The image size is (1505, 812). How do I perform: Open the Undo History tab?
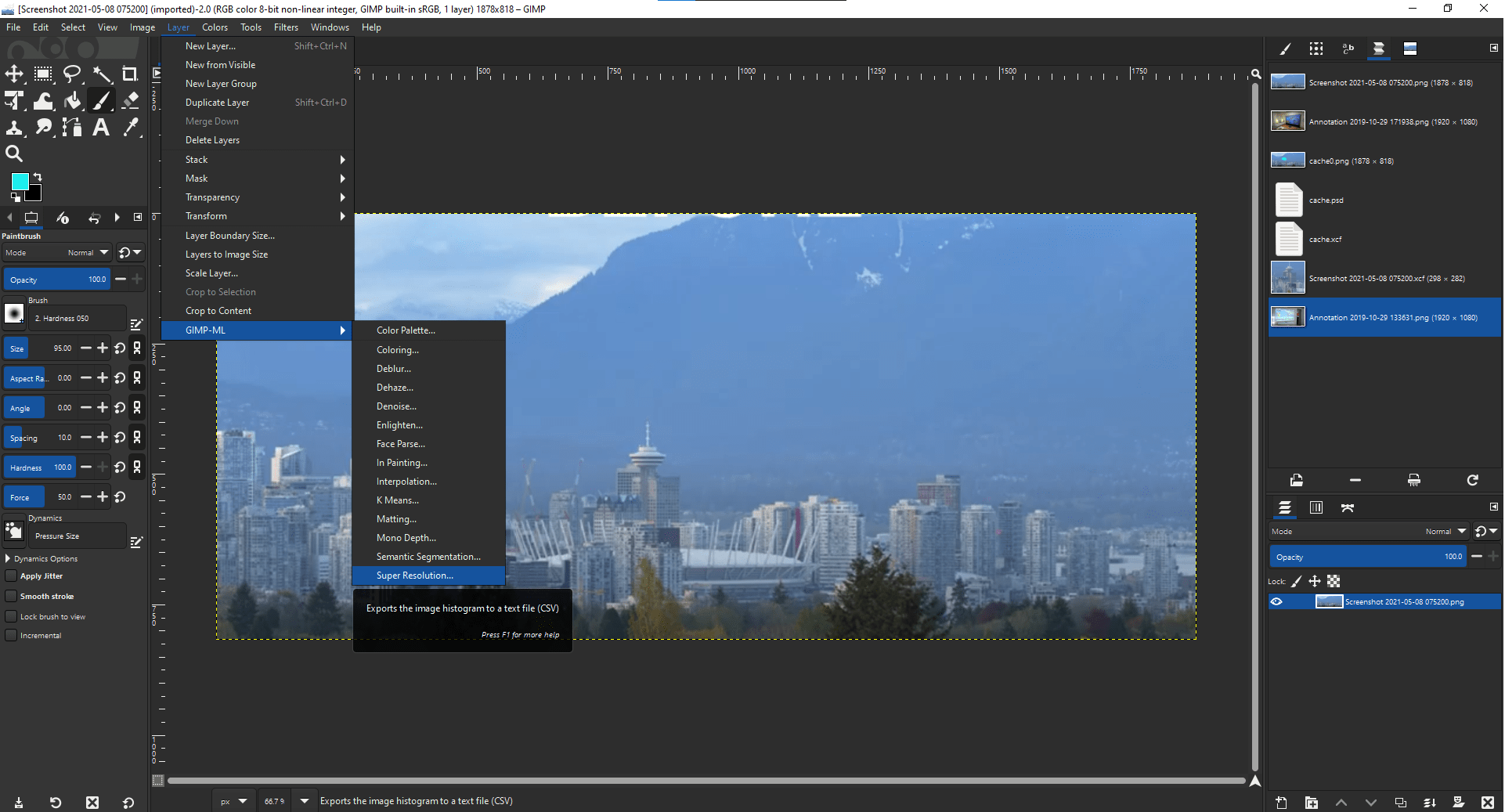[94, 218]
